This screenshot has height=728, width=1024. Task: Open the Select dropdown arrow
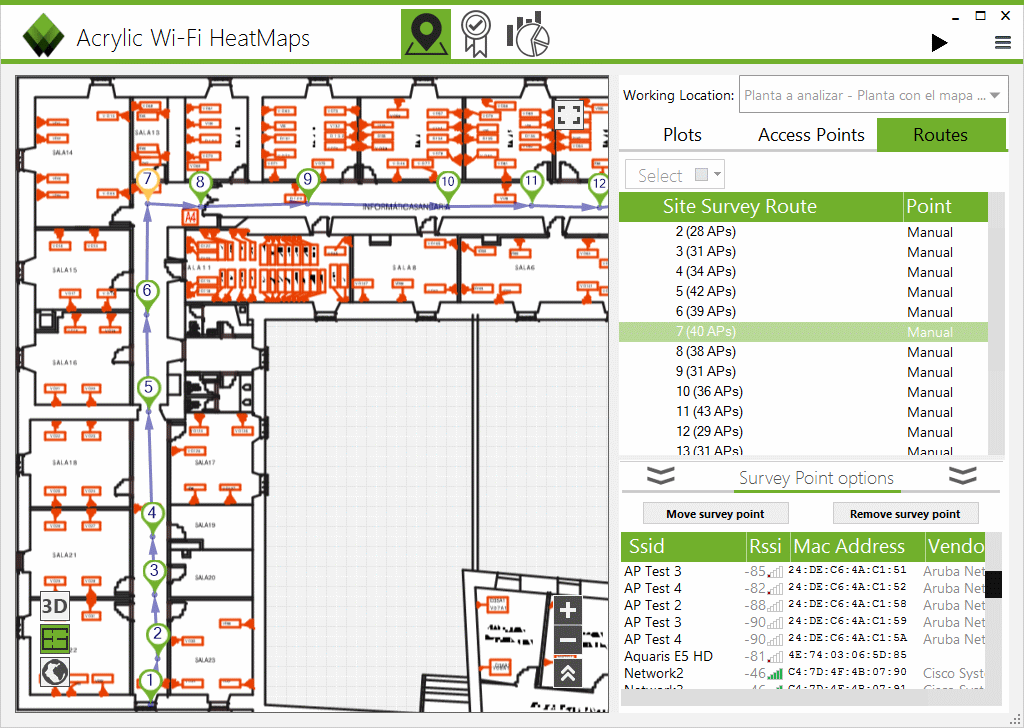pyautogui.click(x=718, y=174)
